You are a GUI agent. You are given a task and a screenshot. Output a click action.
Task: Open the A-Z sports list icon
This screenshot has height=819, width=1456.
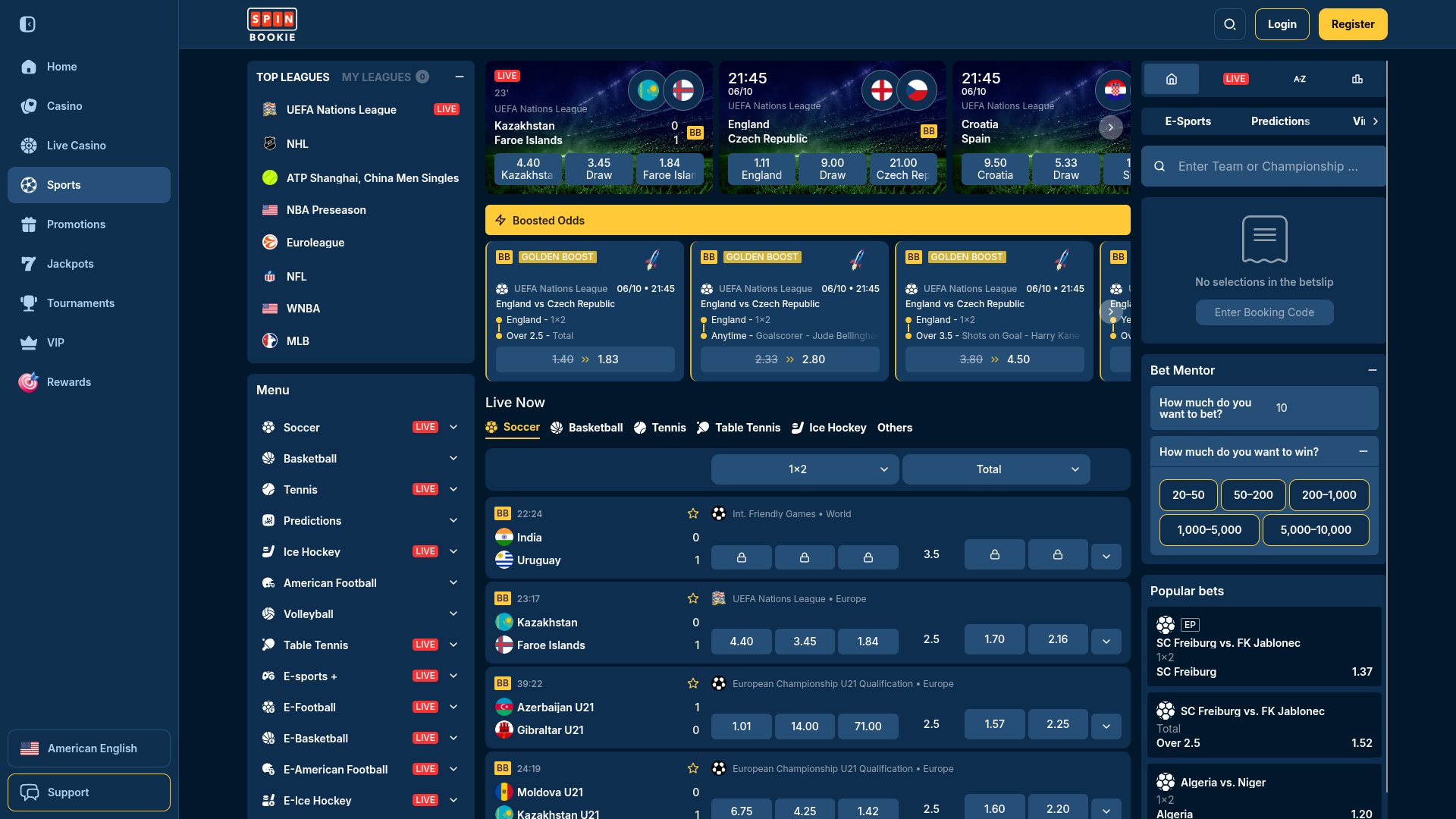(x=1300, y=79)
